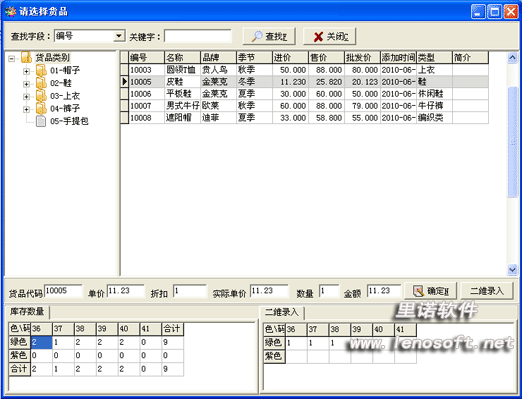Switch to the 二维录入 tab
This screenshot has width=522, height=399.
(282, 312)
